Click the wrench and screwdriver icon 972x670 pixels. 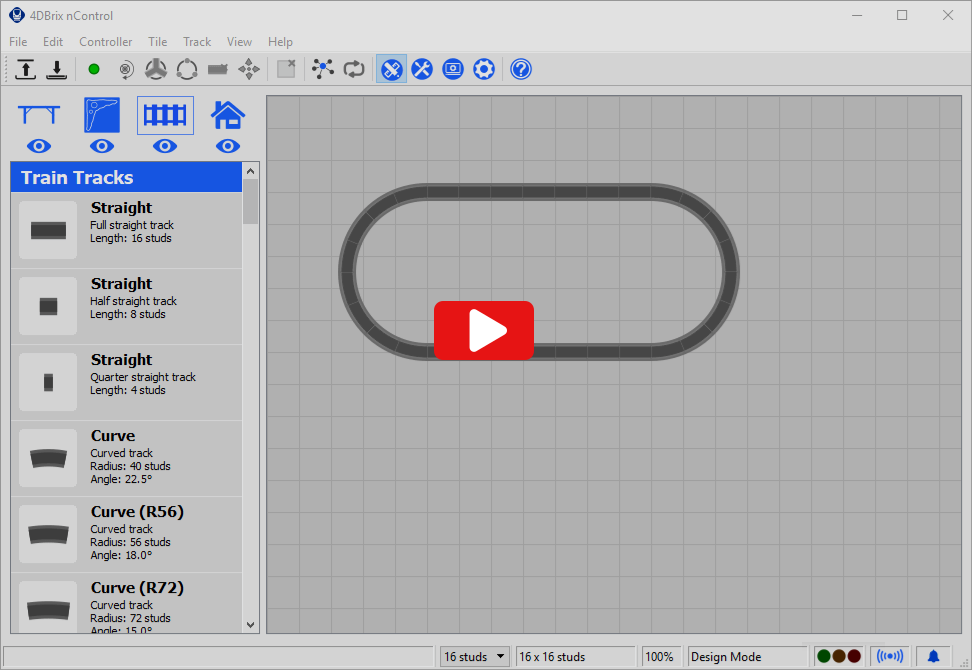(x=422, y=69)
